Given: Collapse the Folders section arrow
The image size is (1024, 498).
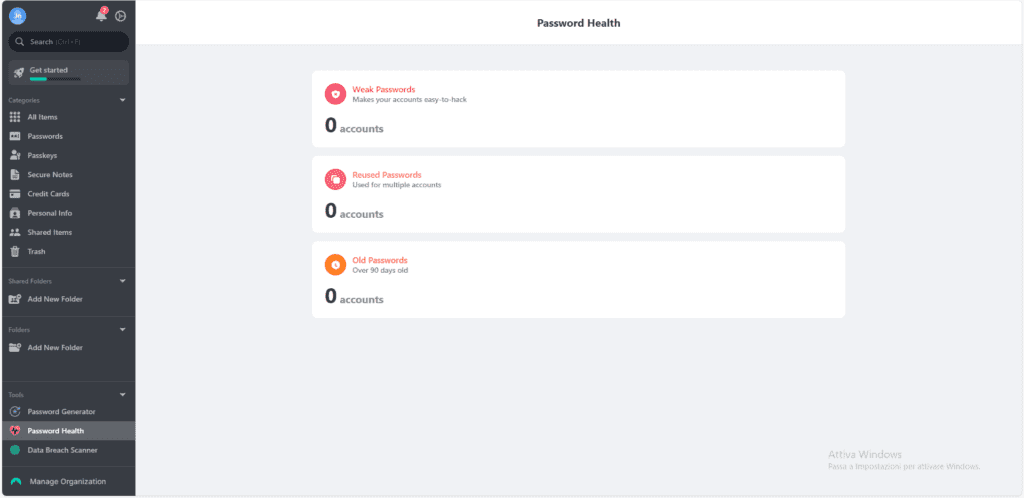Looking at the screenshot, I should click(123, 329).
